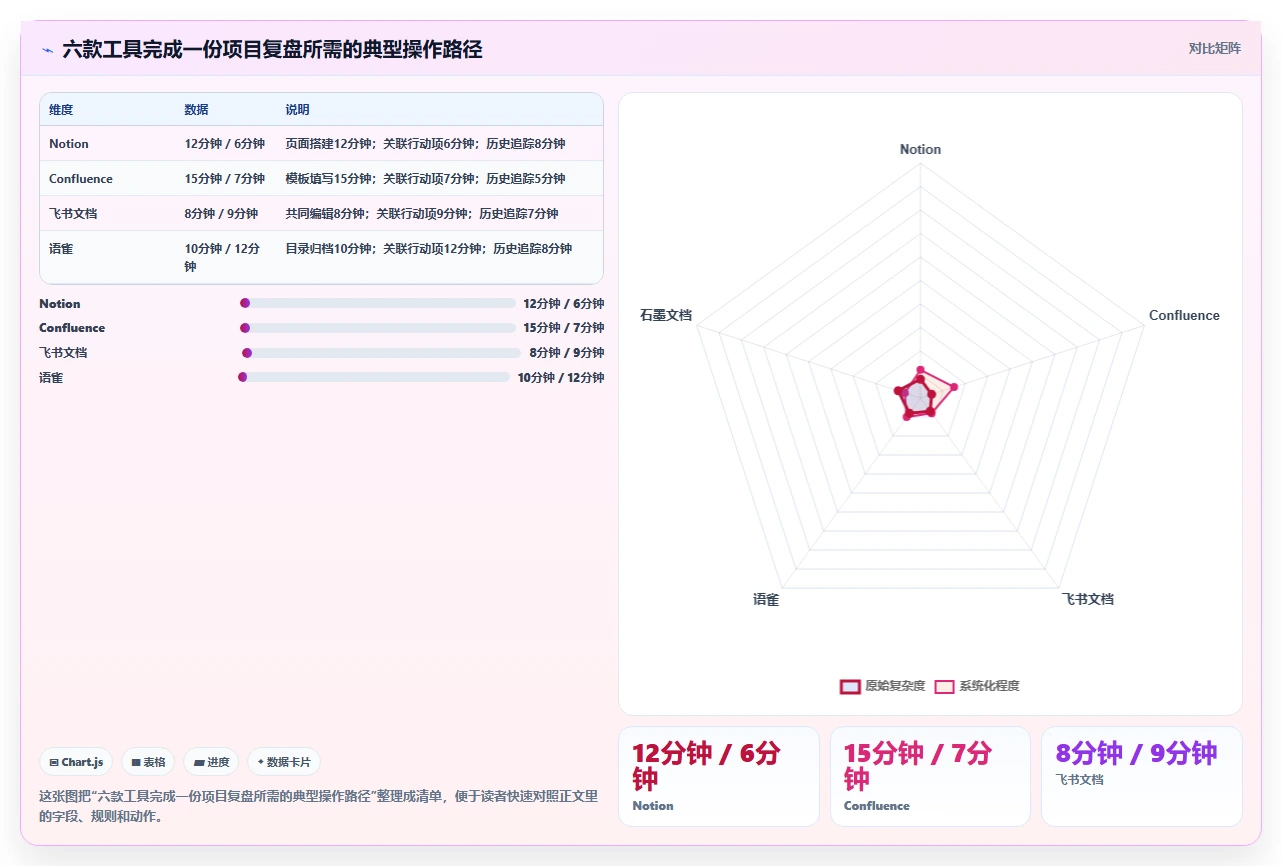Click the Notion label in the progress list
The width and height of the screenshot is (1282, 866).
click(60, 304)
